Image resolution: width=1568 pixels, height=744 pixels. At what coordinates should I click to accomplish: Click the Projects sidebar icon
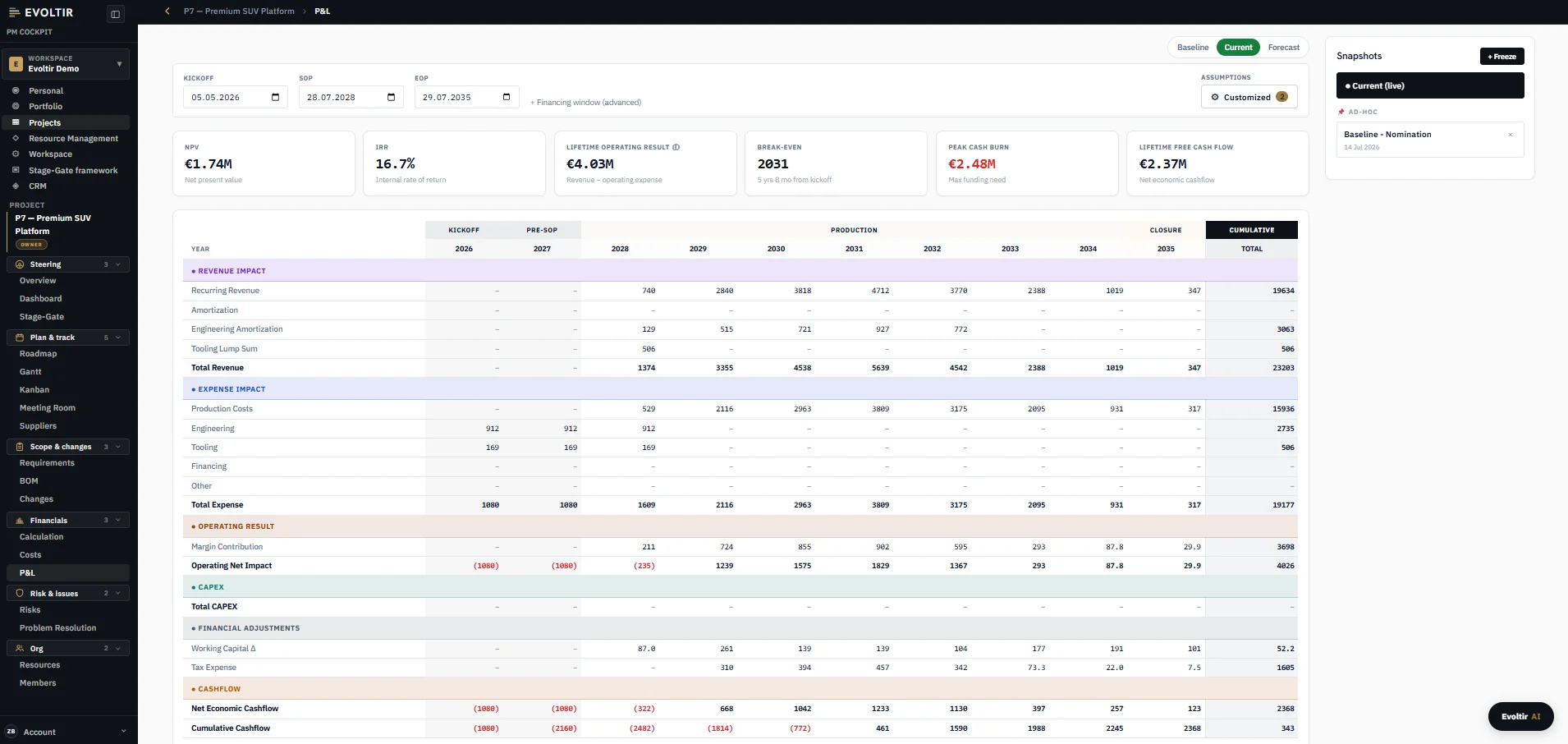(x=16, y=122)
